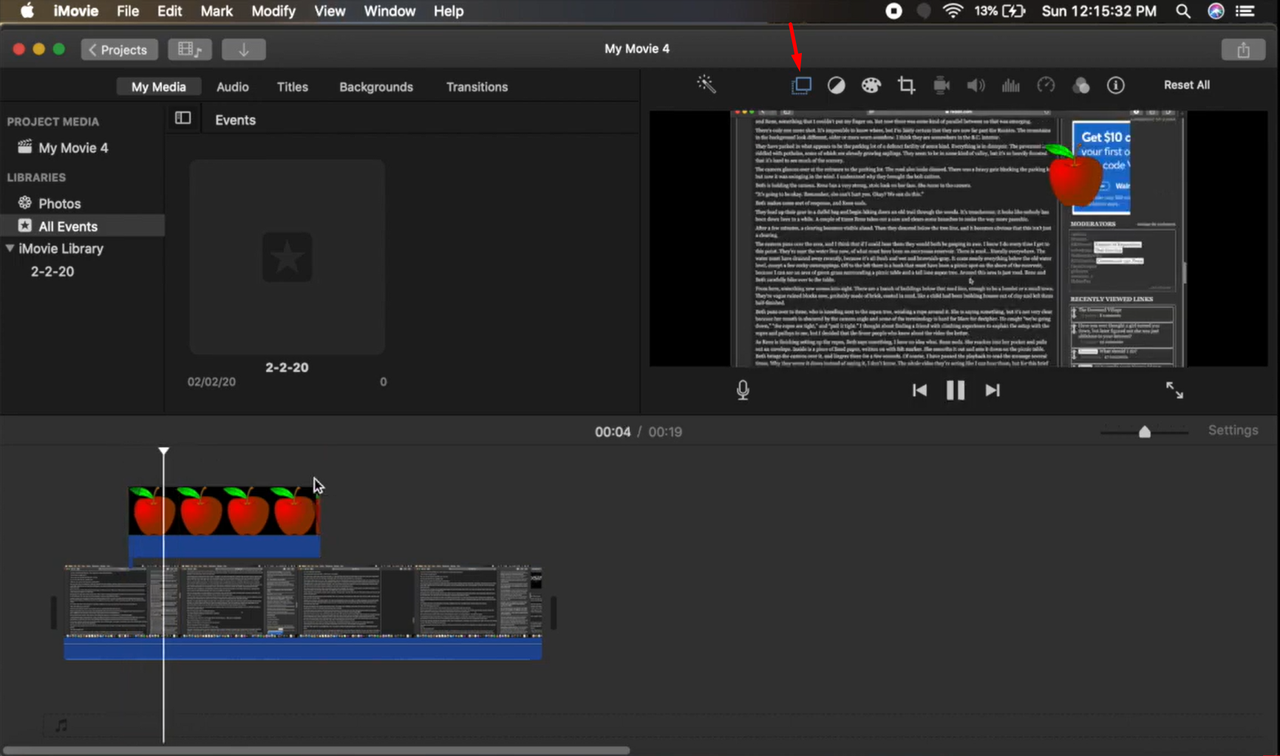The height and width of the screenshot is (756, 1280).
Task: Pause the playback
Action: (x=955, y=390)
